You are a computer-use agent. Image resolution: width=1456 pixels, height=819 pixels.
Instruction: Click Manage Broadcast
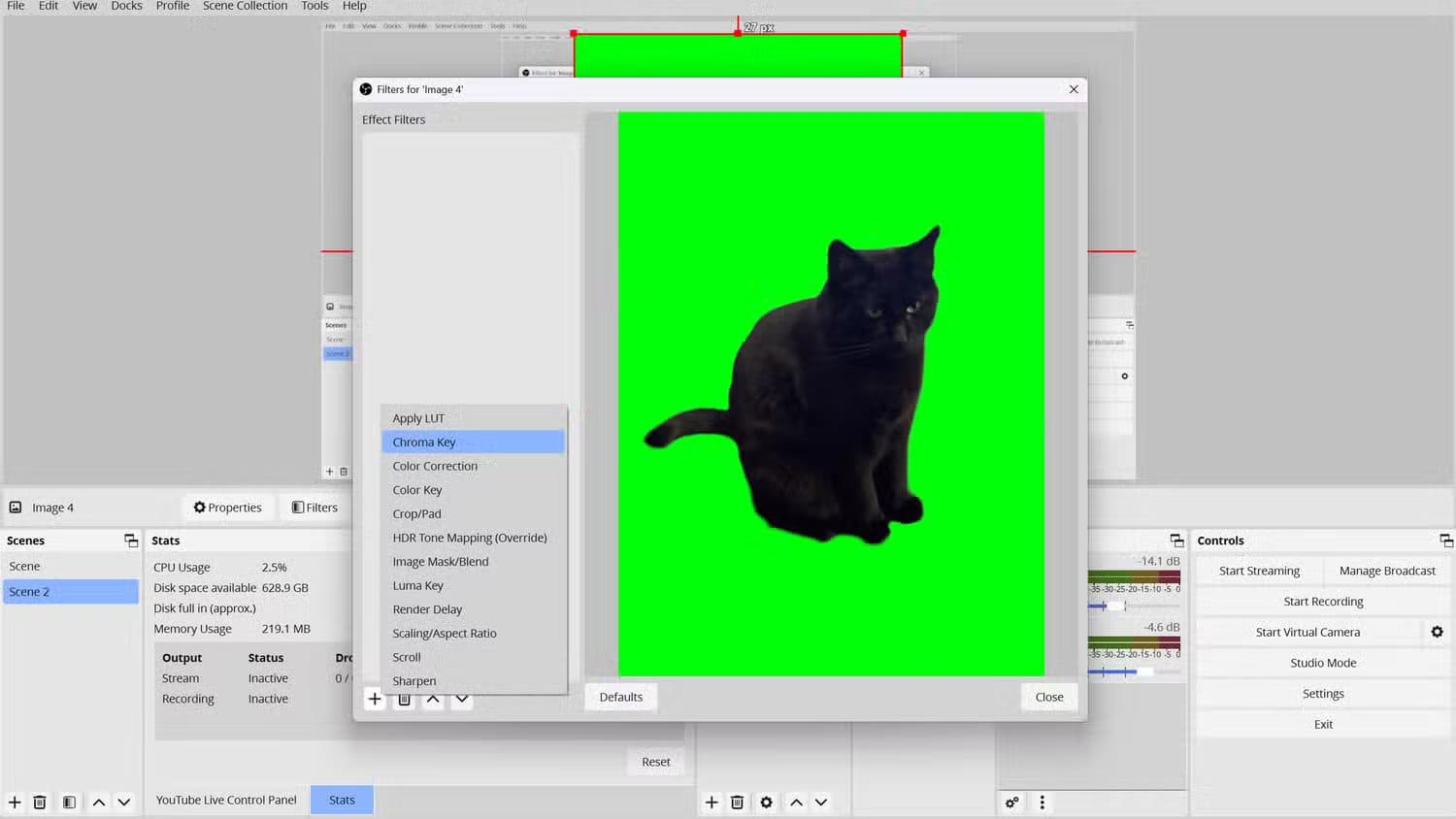[x=1387, y=571]
